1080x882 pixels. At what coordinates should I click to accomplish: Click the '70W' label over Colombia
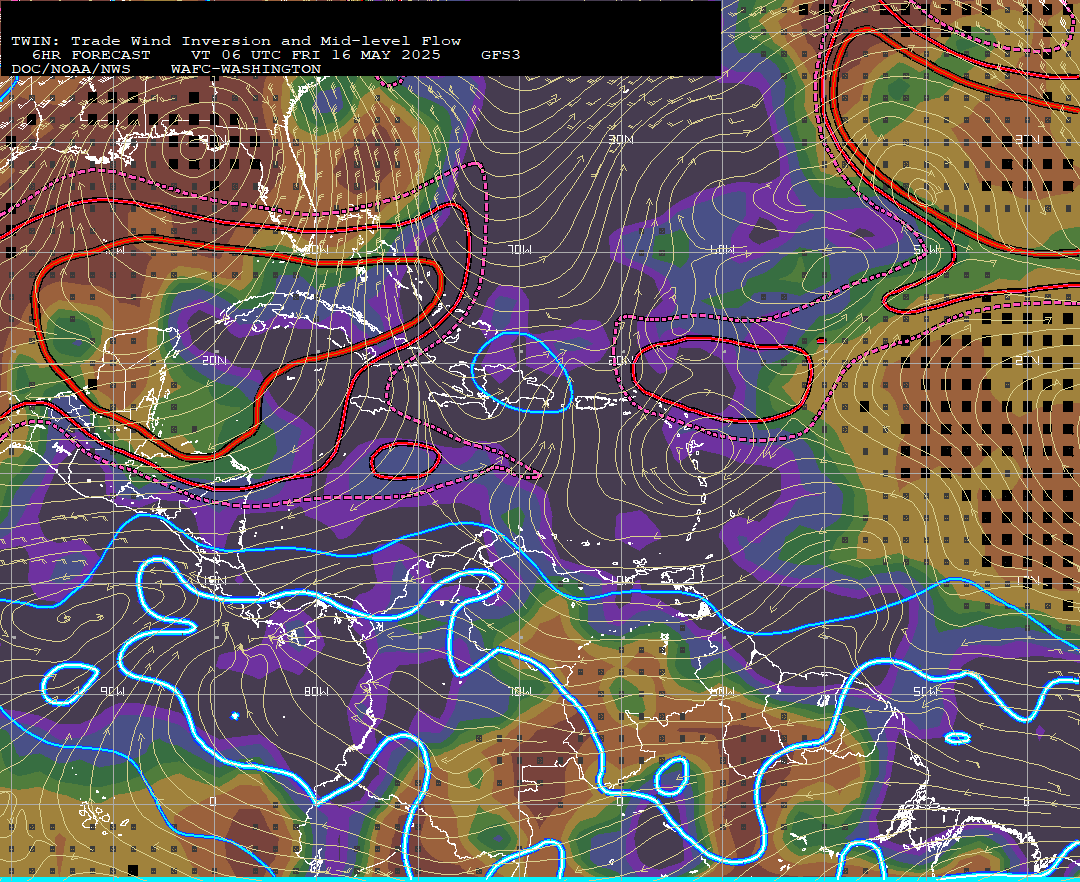pyautogui.click(x=520, y=691)
